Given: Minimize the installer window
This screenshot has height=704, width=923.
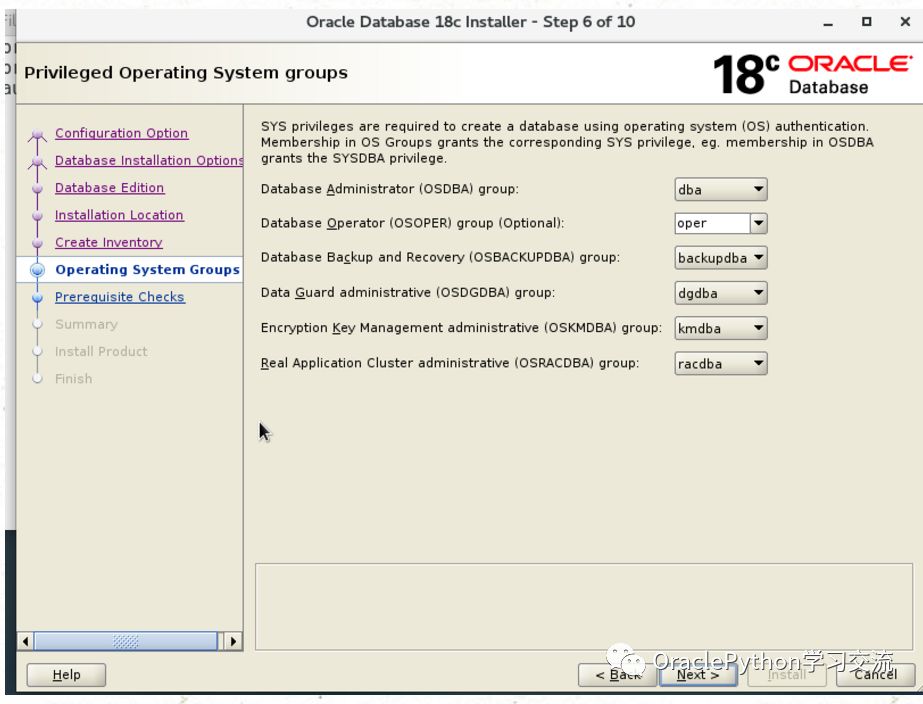Looking at the screenshot, I should [x=828, y=22].
